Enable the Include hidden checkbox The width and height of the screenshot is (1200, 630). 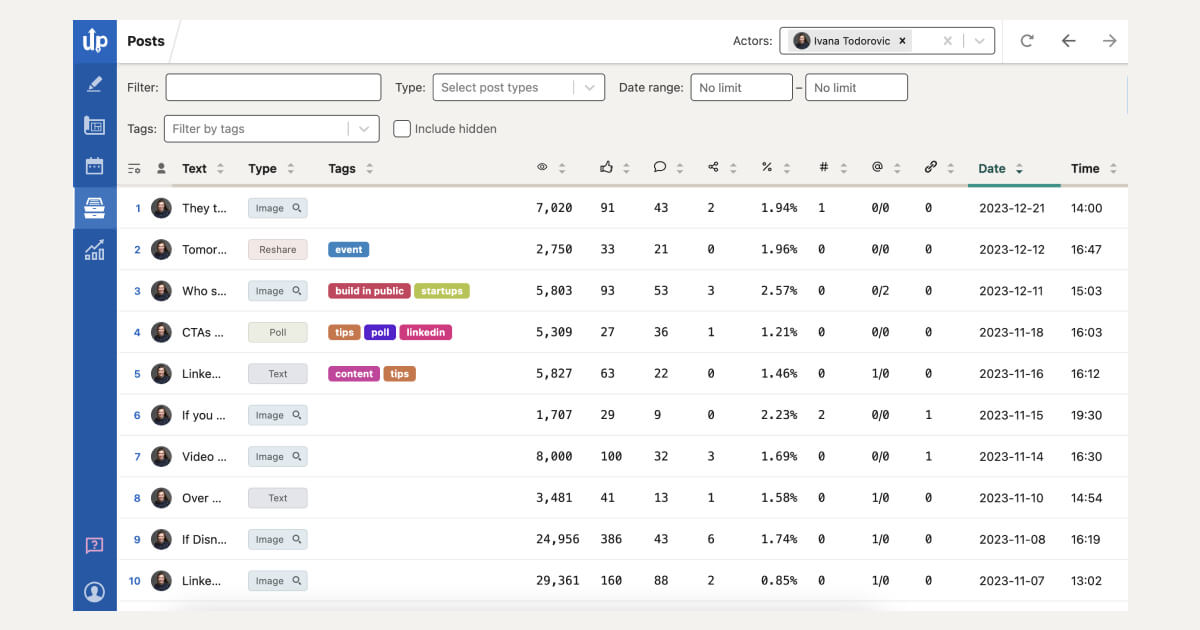click(x=401, y=128)
